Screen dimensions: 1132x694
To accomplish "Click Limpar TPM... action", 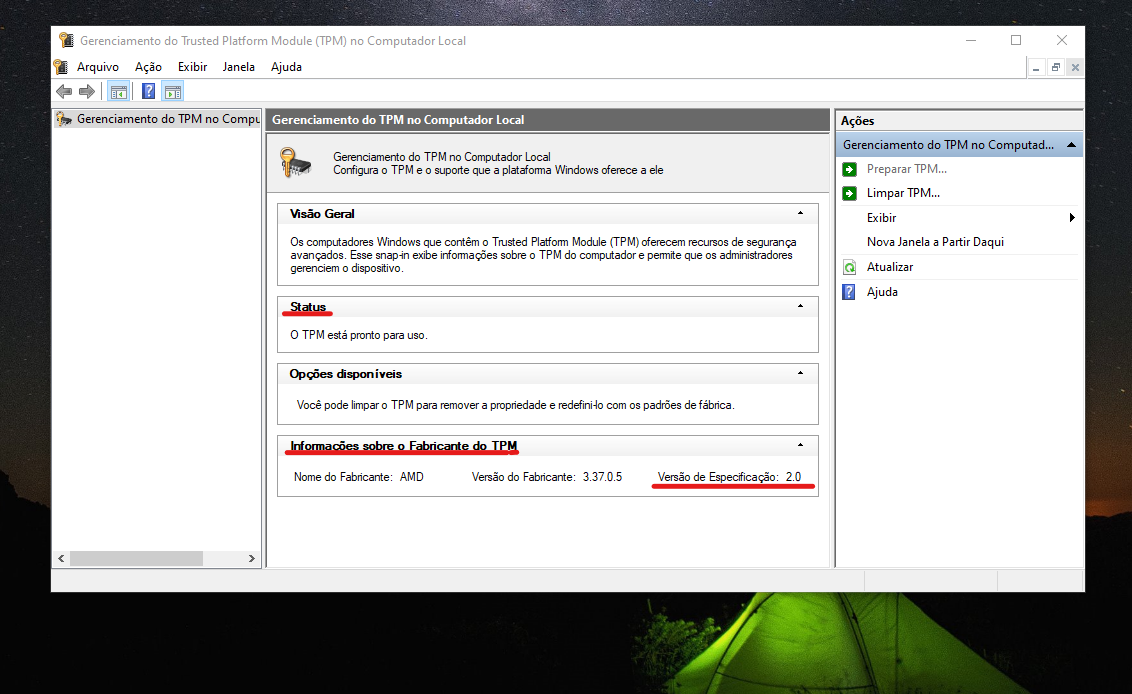I will click(903, 193).
